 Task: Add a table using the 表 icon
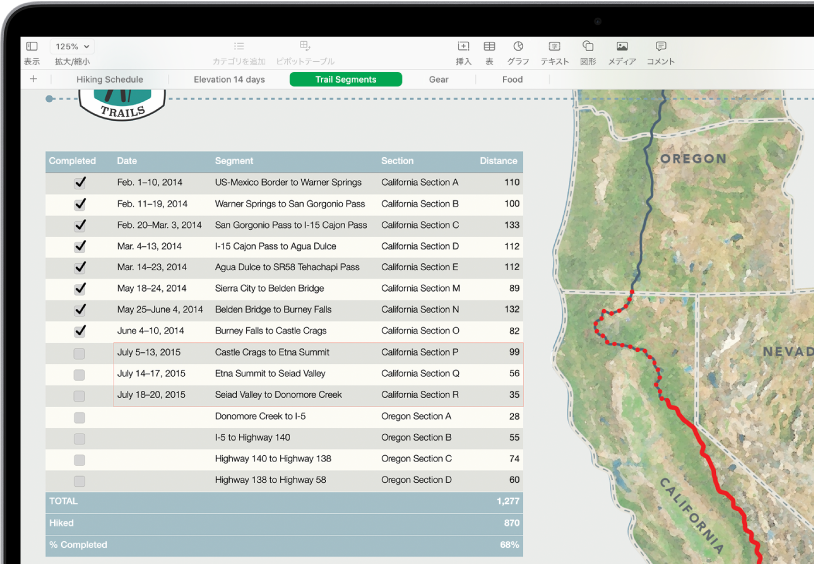(490, 47)
